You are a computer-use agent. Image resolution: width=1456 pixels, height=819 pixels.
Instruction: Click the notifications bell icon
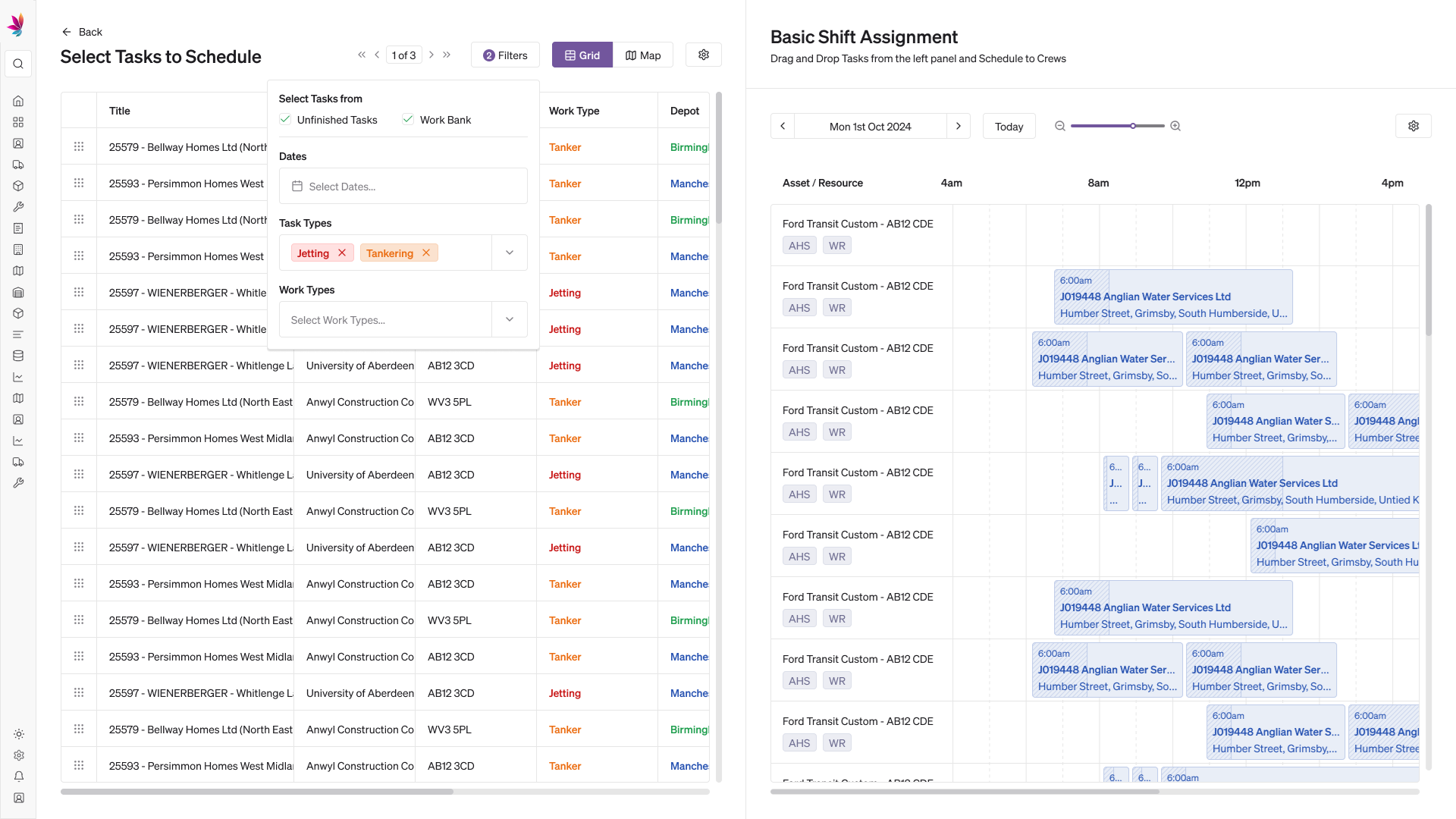click(18, 777)
